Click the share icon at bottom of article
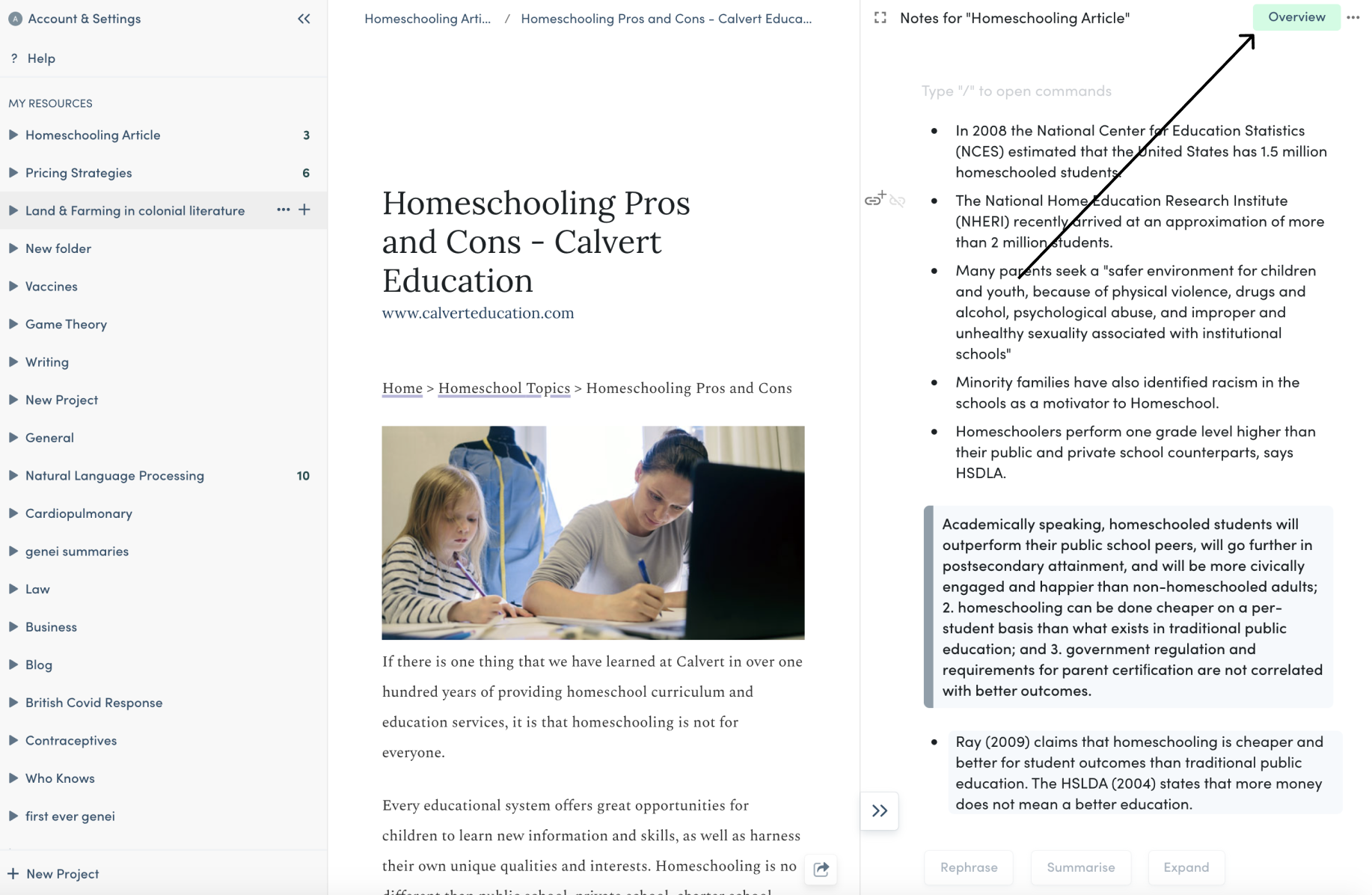This screenshot has width=1372, height=895. tap(821, 869)
